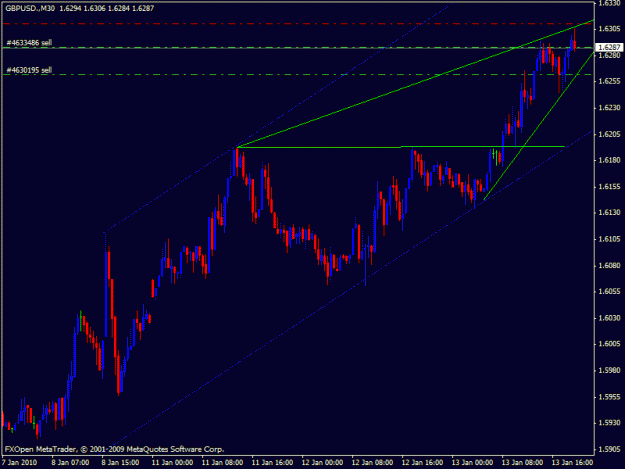Click the 13 Jan 08:00 time label
625x469 pixels.
[x=522, y=463]
